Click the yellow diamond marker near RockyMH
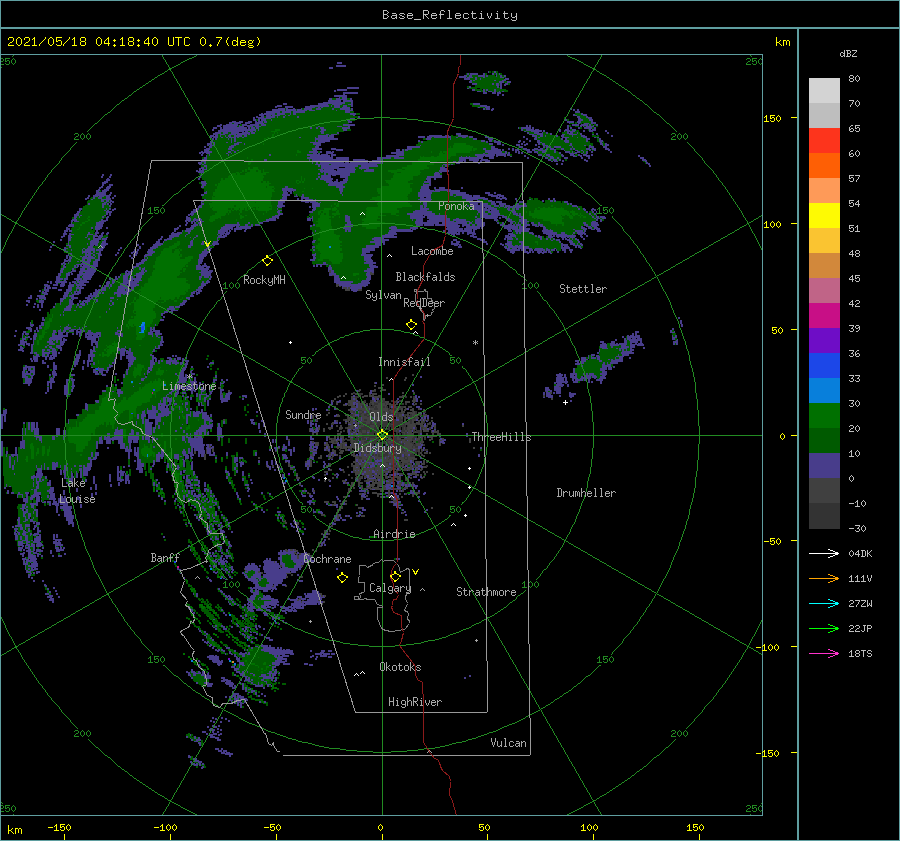 point(267,261)
